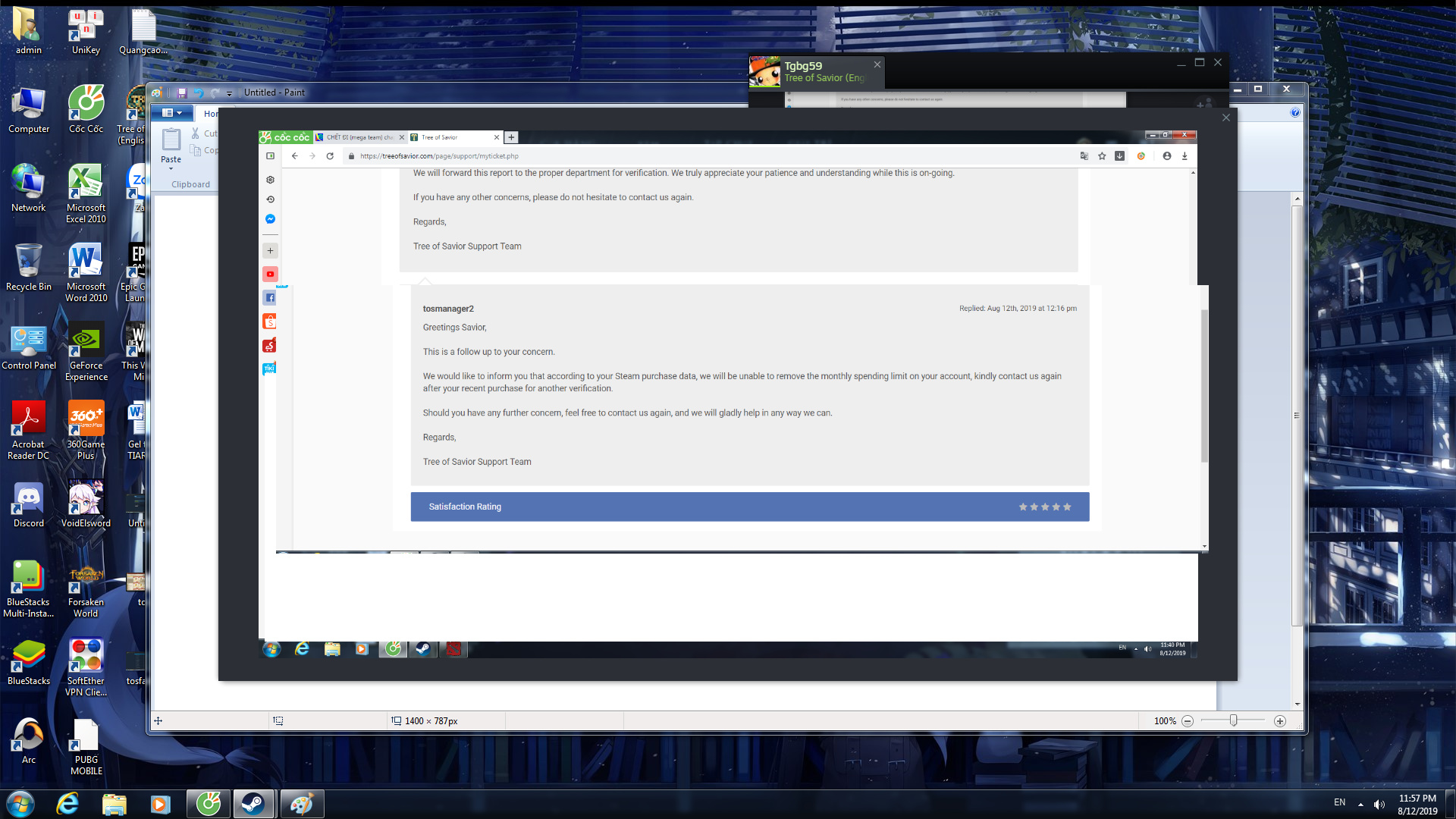1456x819 pixels.
Task: Show hidden icons arrow in system tray
Action: pos(1360,804)
